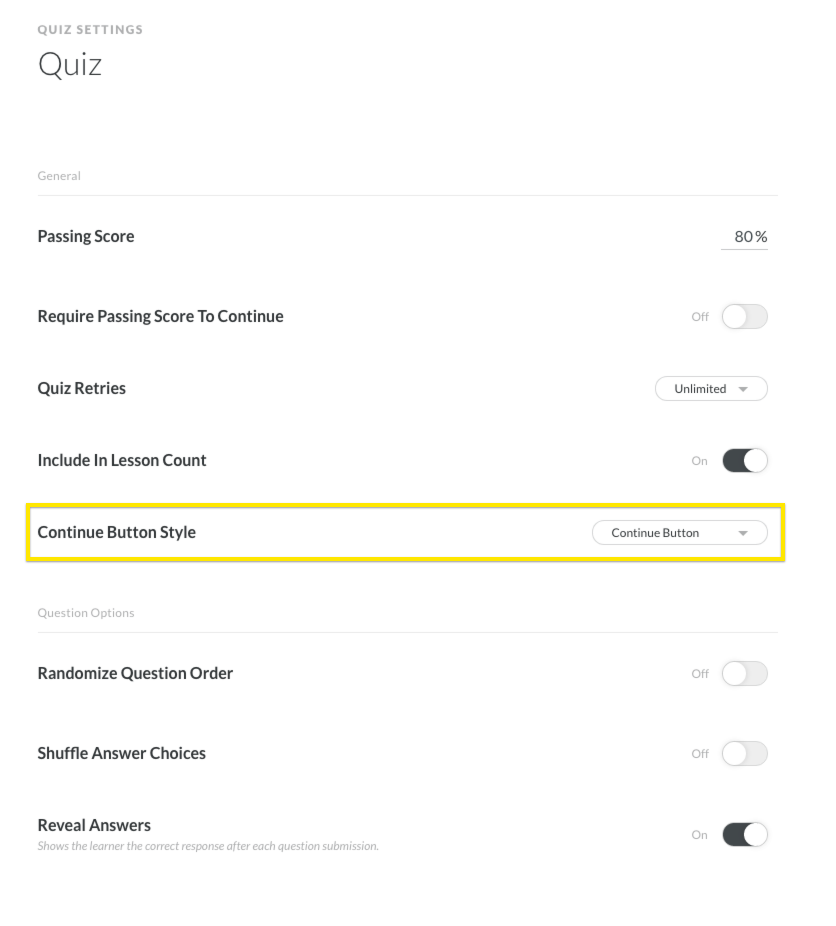
Task: Click the 'Continue Button Style' label
Action: point(117,533)
